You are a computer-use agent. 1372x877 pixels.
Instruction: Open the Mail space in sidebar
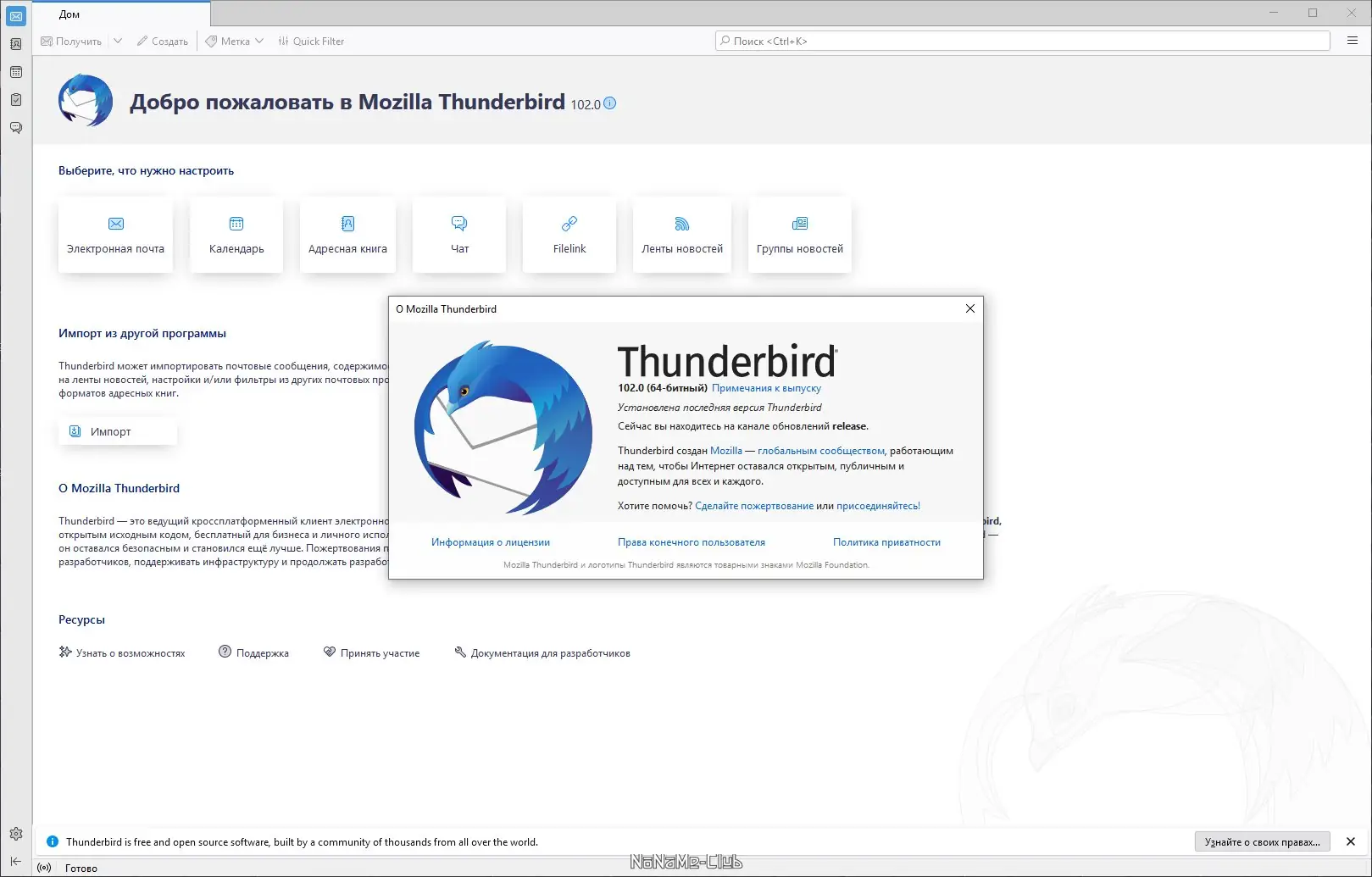pyautogui.click(x=16, y=16)
